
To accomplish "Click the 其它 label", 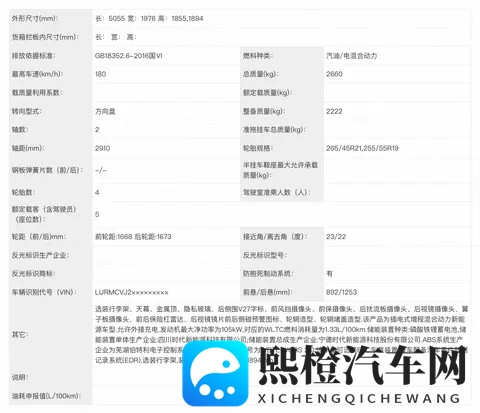I will [20, 334].
